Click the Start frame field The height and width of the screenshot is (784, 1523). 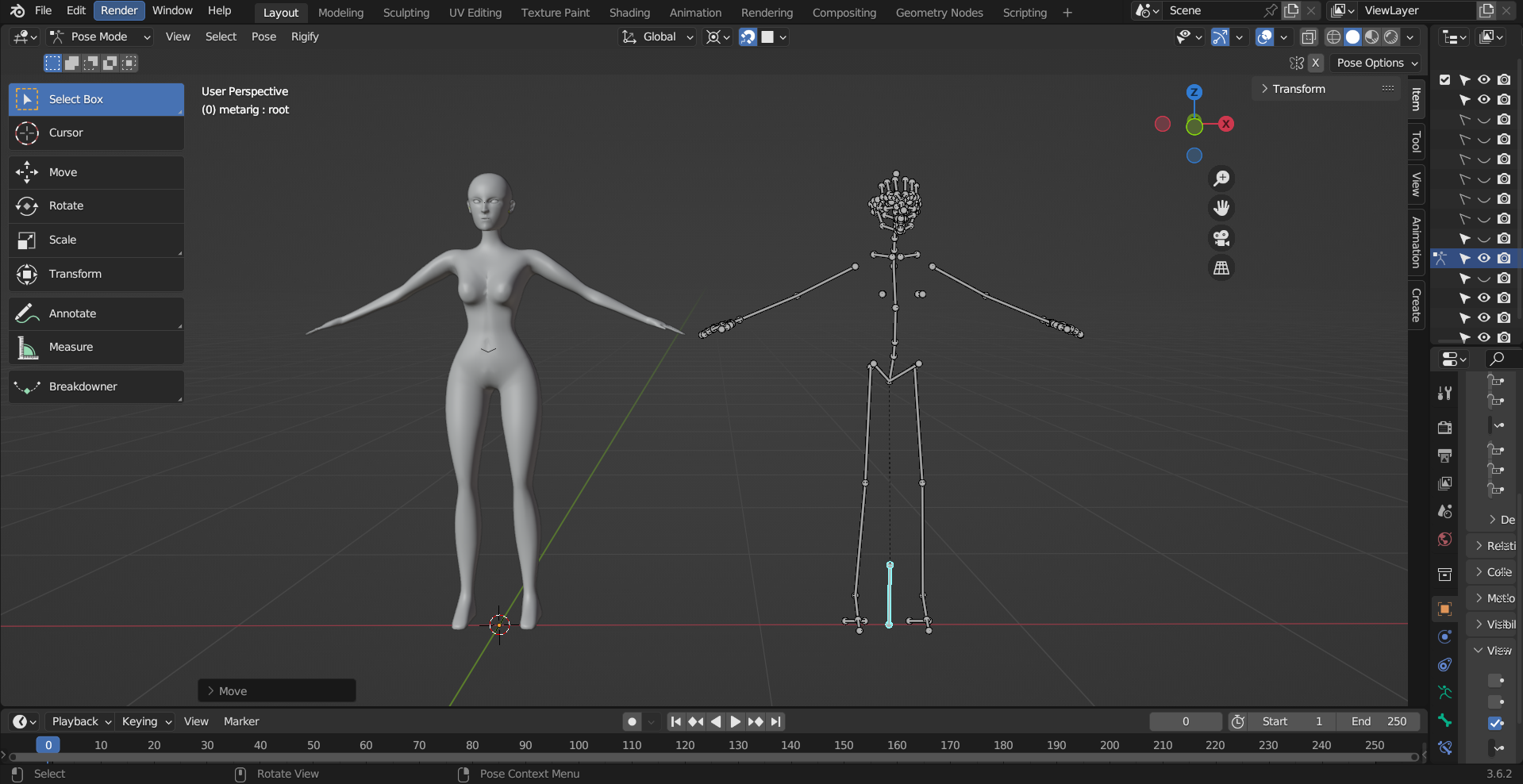[1290, 721]
